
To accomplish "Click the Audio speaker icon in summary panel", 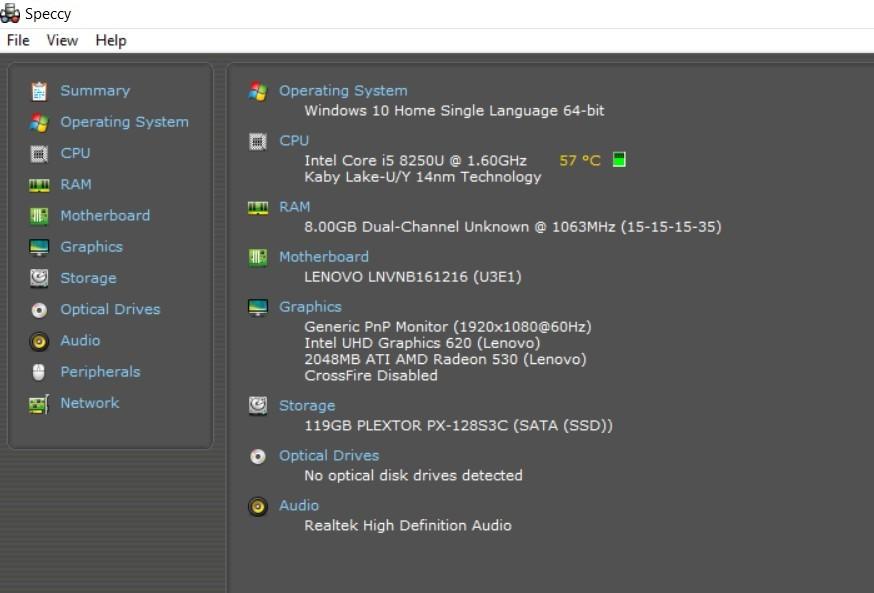I will click(x=258, y=507).
